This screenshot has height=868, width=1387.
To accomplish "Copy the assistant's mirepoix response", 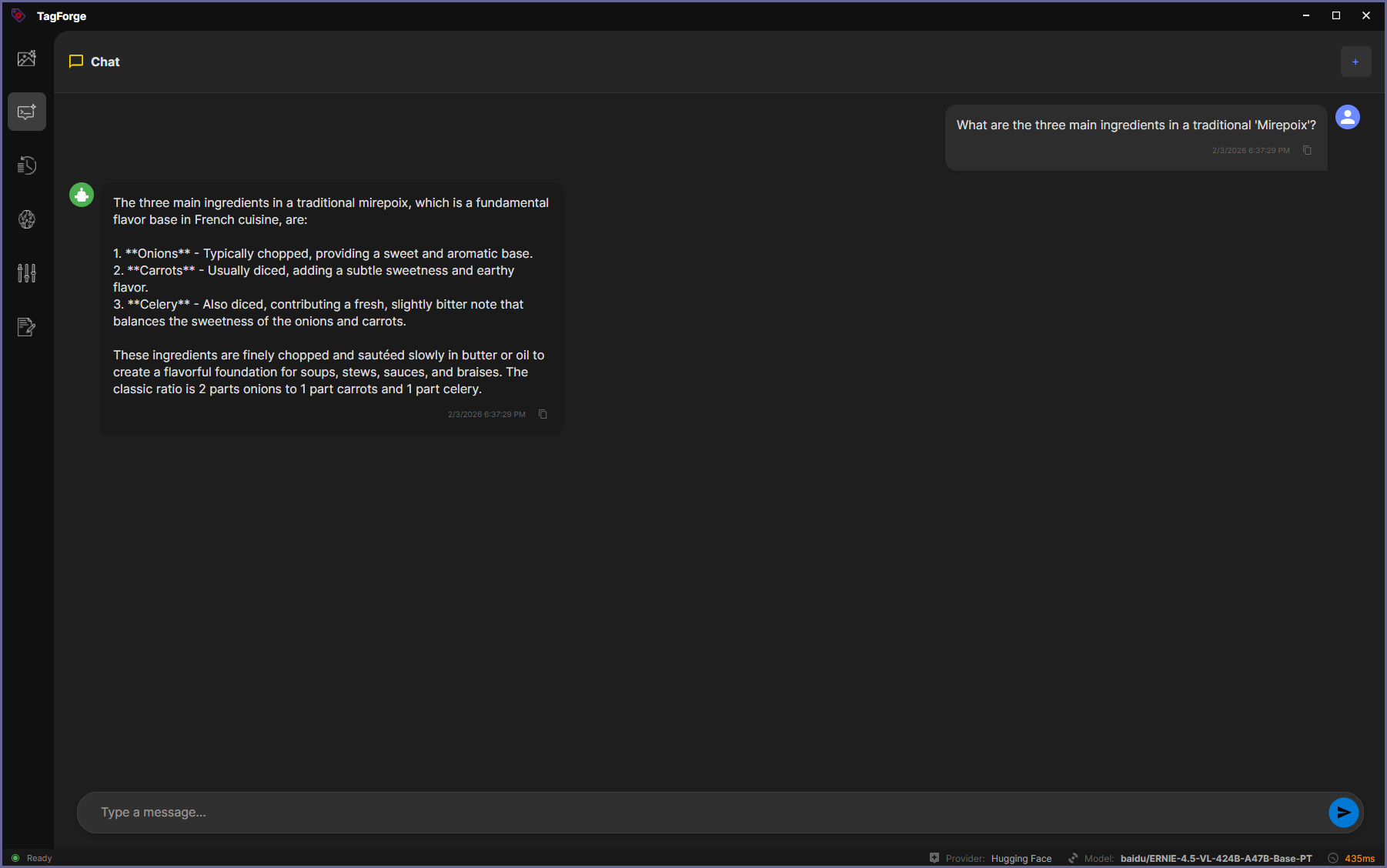I will pos(543,414).
